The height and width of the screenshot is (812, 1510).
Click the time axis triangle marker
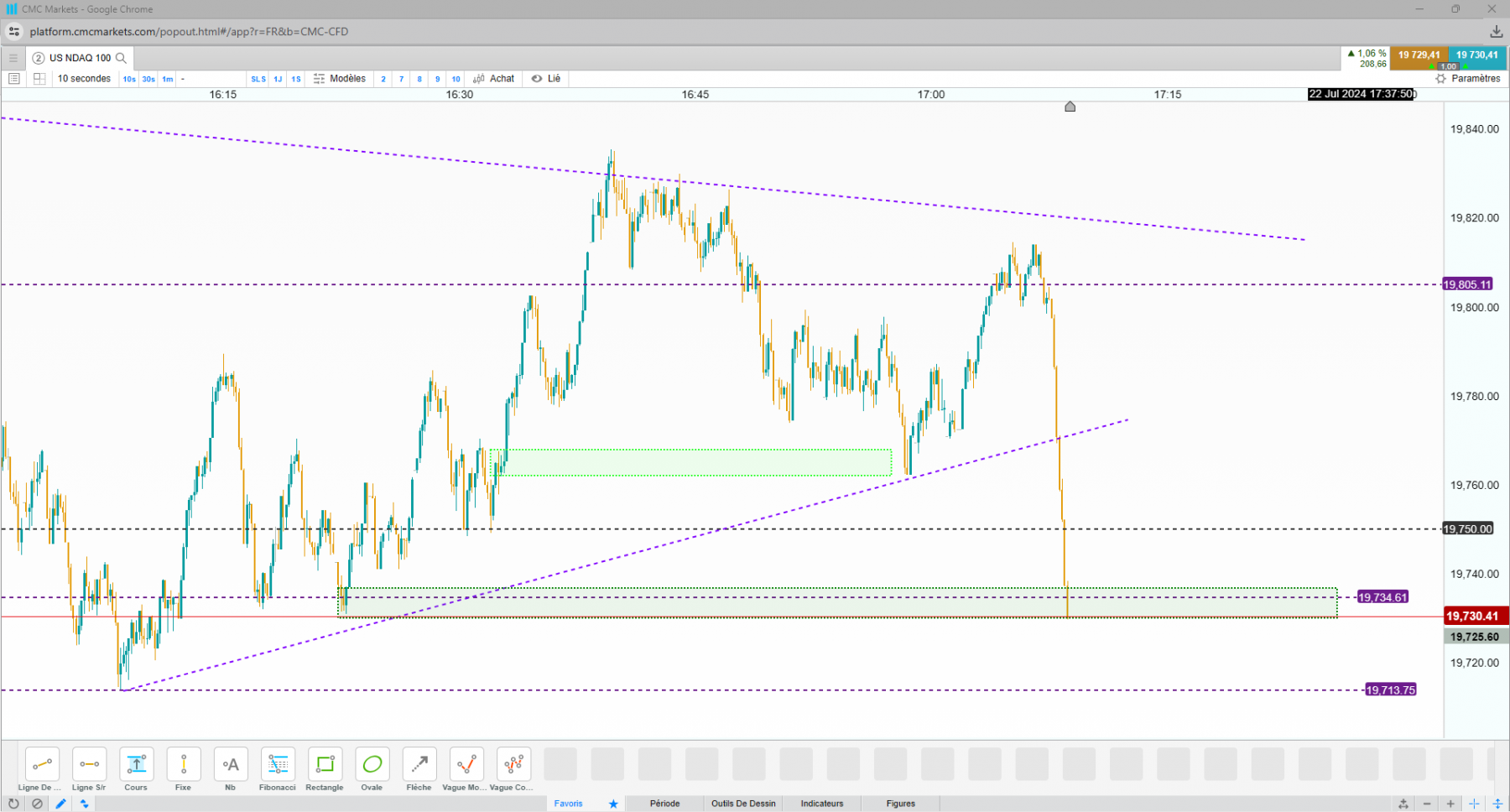(1070, 107)
